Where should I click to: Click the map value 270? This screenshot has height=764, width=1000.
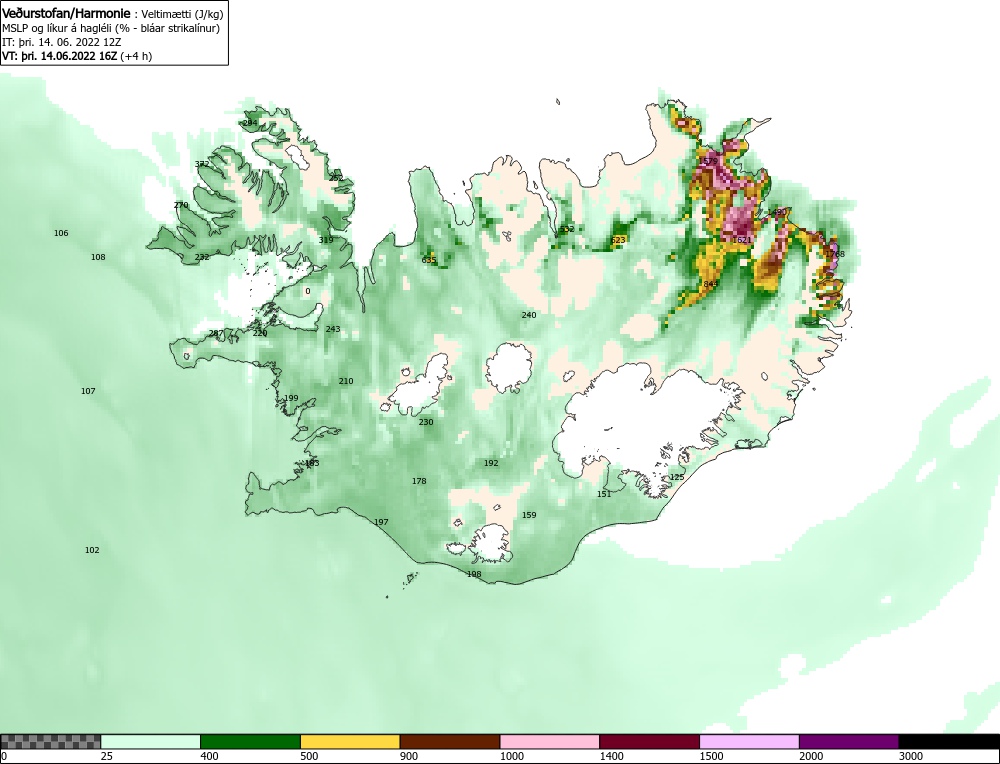181,205
